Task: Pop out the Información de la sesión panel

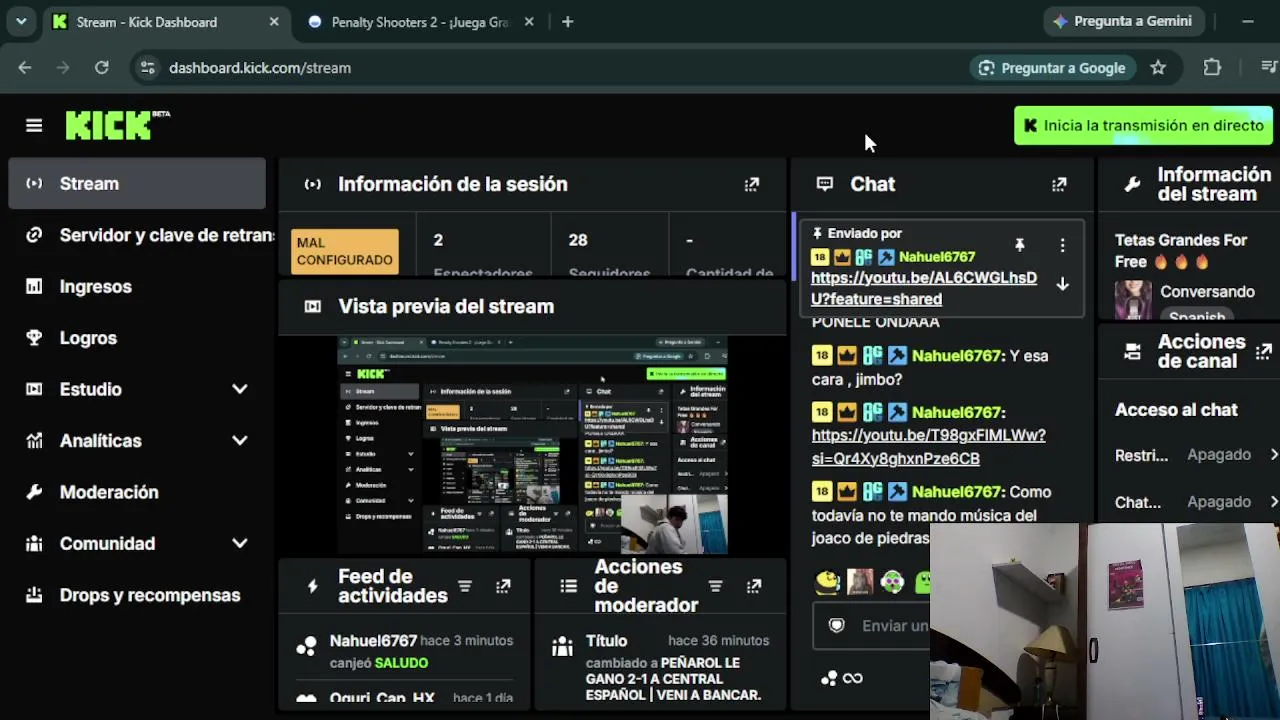Action: coord(752,184)
